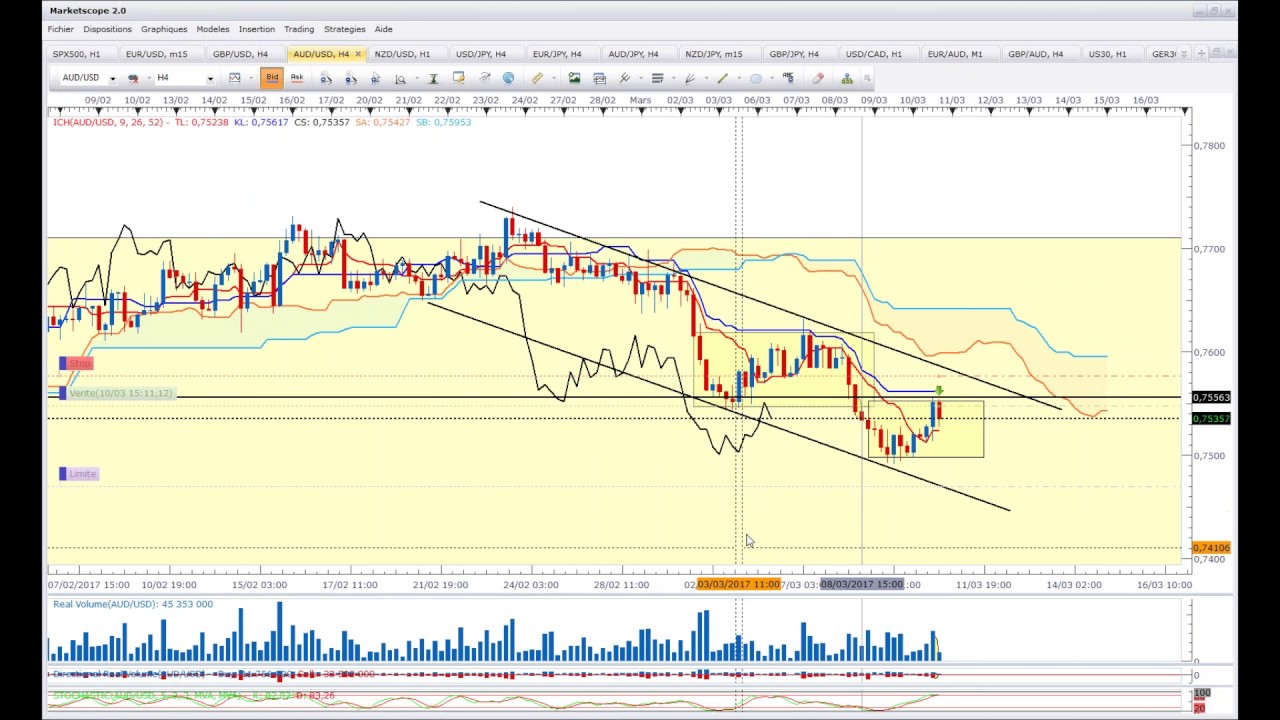The height and width of the screenshot is (720, 1280).
Task: Click the first person-arrow toolbar icon
Action: point(325,78)
